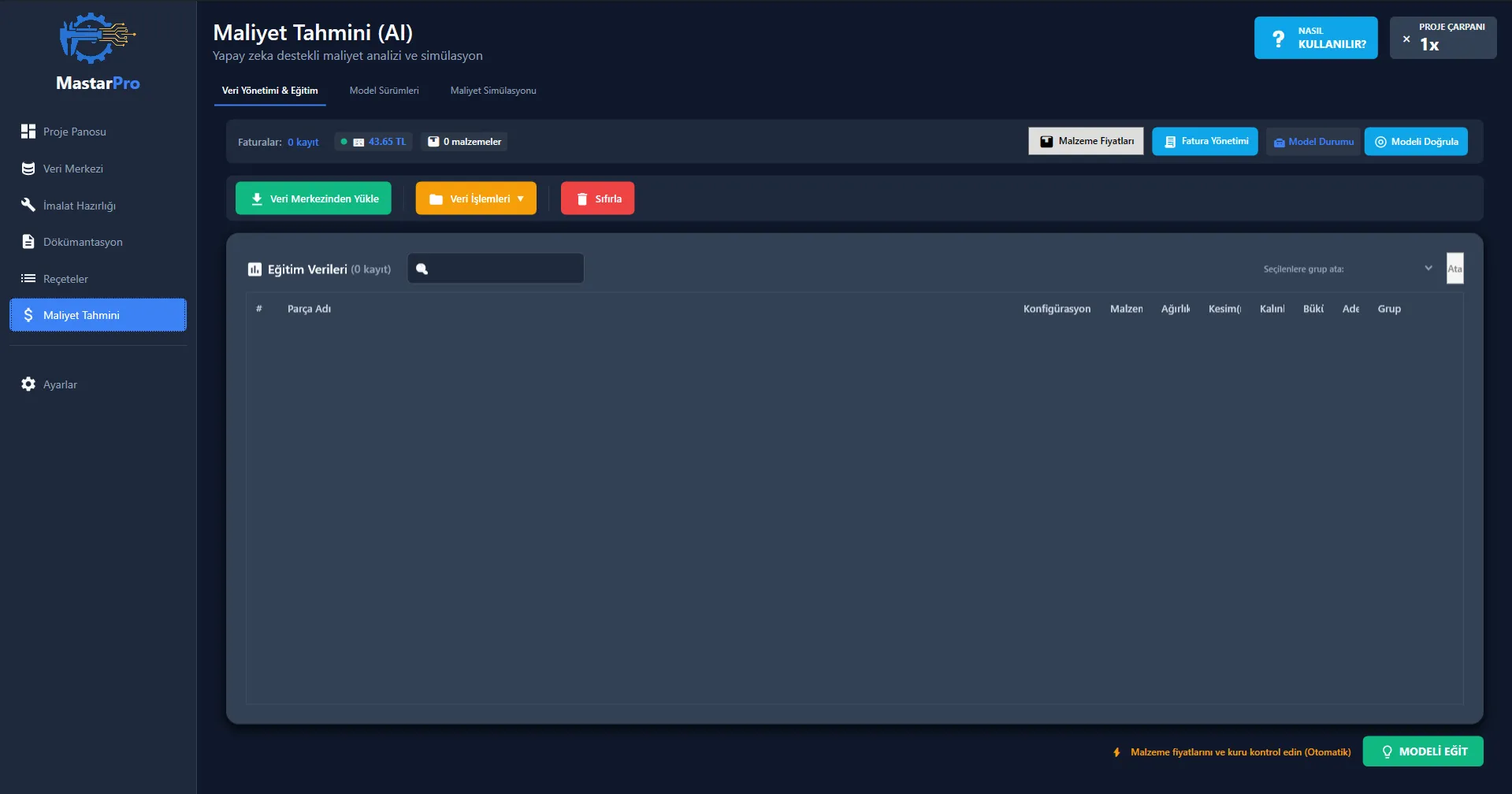The width and height of the screenshot is (1512, 794).
Task: Open Malzeme Fiyatları
Action: pyautogui.click(x=1085, y=142)
